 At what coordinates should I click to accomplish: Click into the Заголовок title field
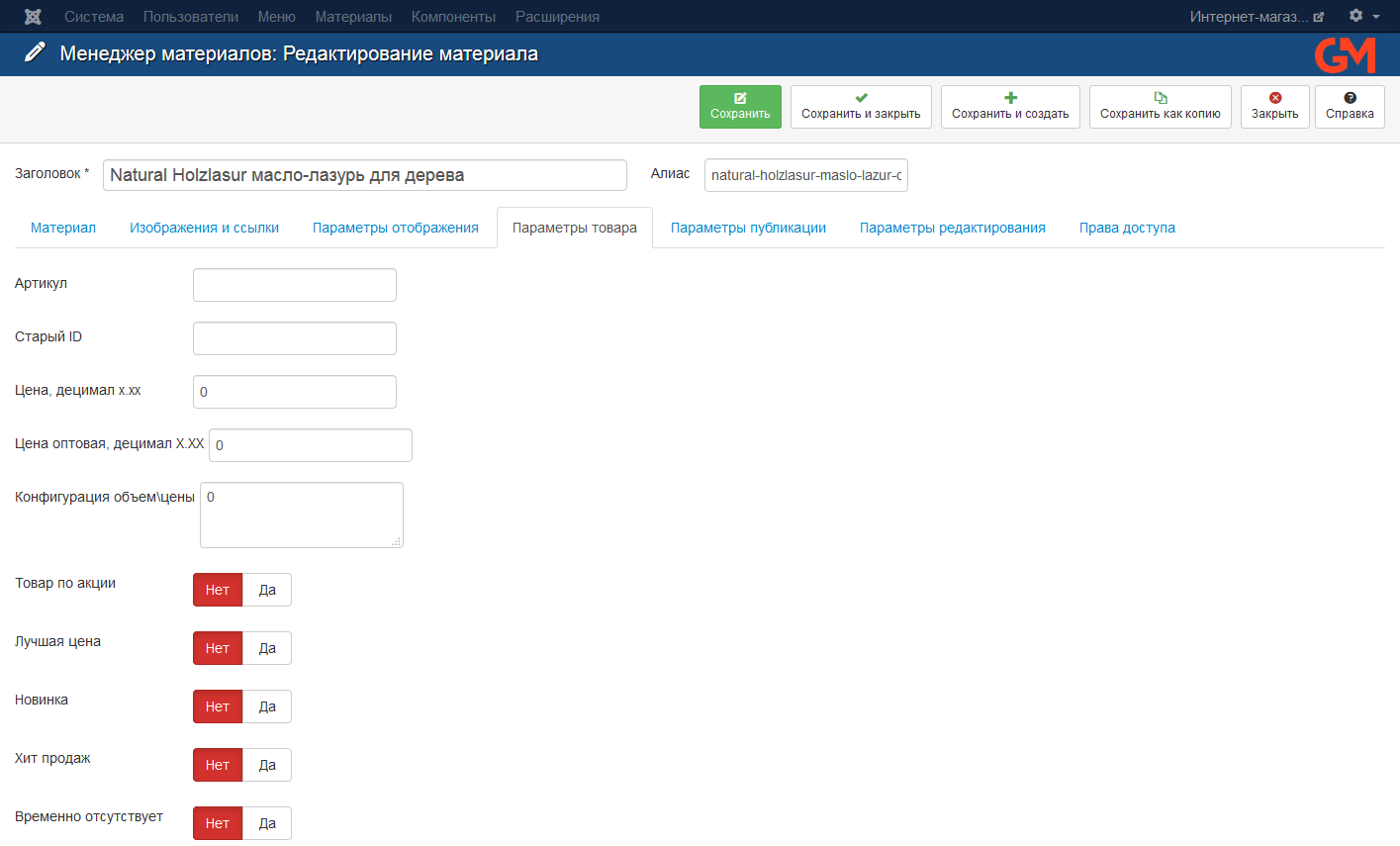point(365,175)
